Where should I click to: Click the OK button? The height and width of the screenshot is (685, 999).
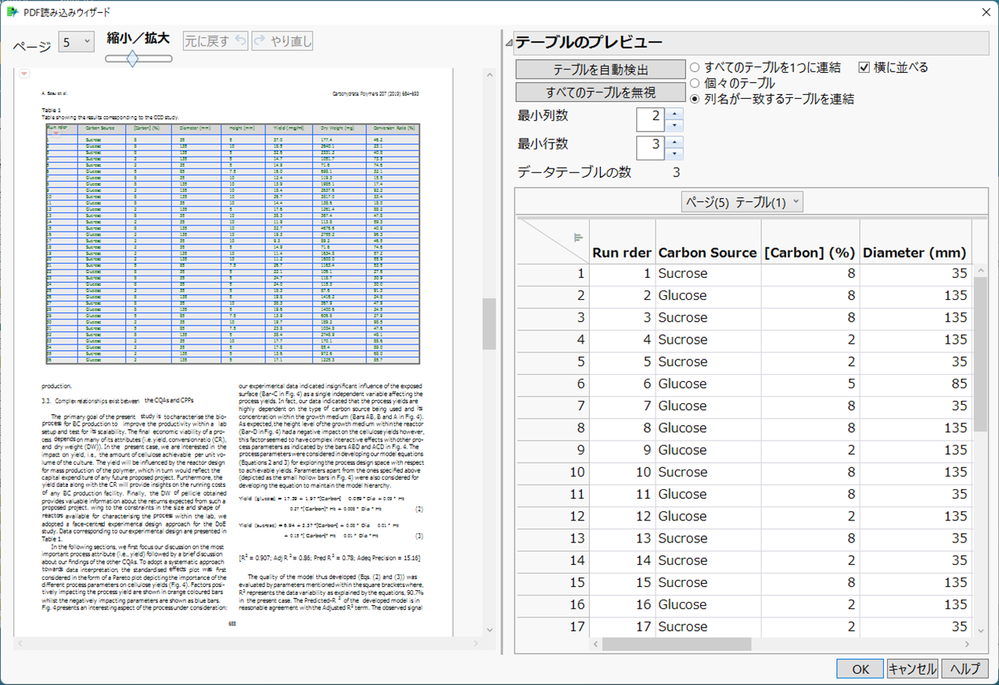858,668
